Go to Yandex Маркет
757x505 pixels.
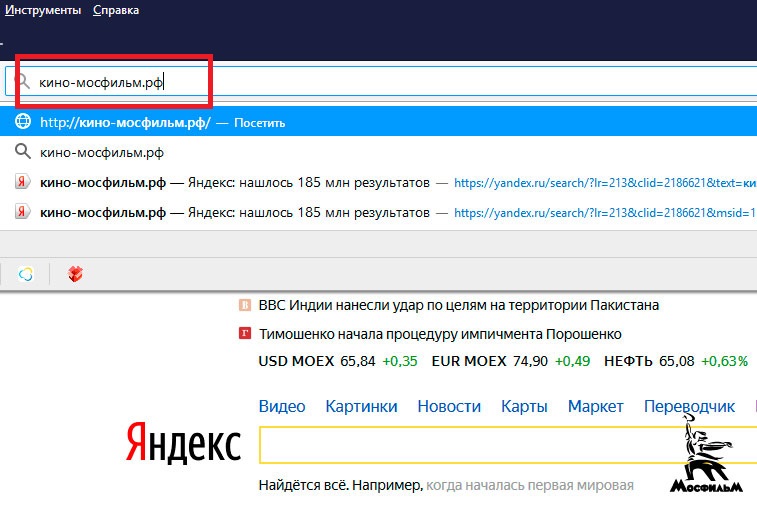pyautogui.click(x=595, y=406)
